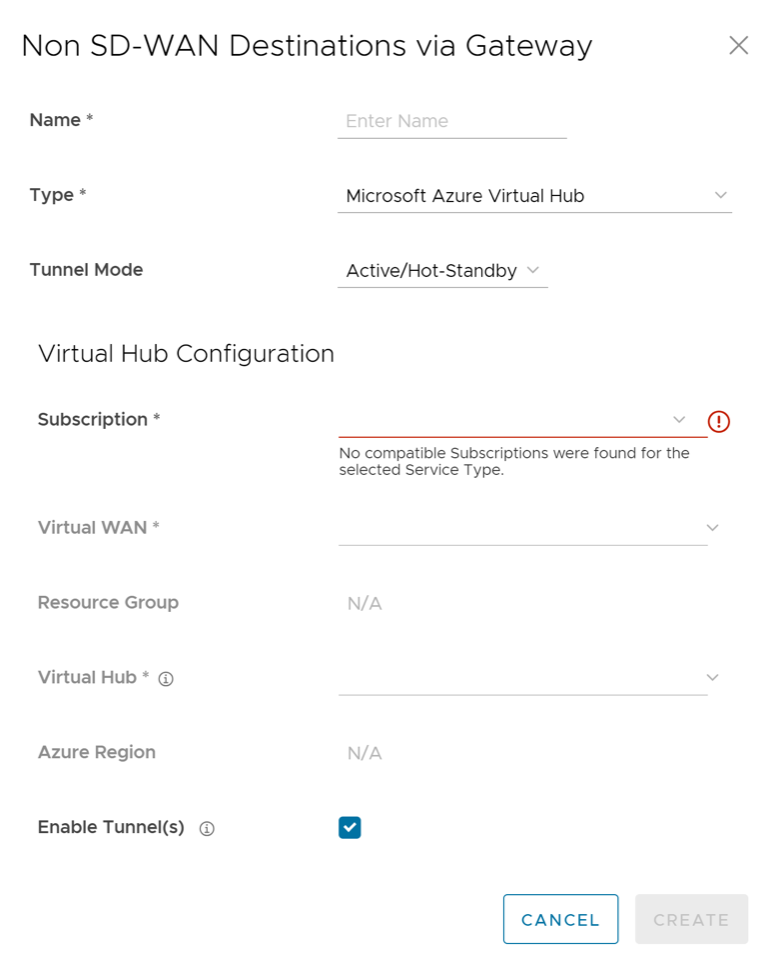Open the Virtual Hub dropdown list
The width and height of the screenshot is (769, 972).
[522, 678]
